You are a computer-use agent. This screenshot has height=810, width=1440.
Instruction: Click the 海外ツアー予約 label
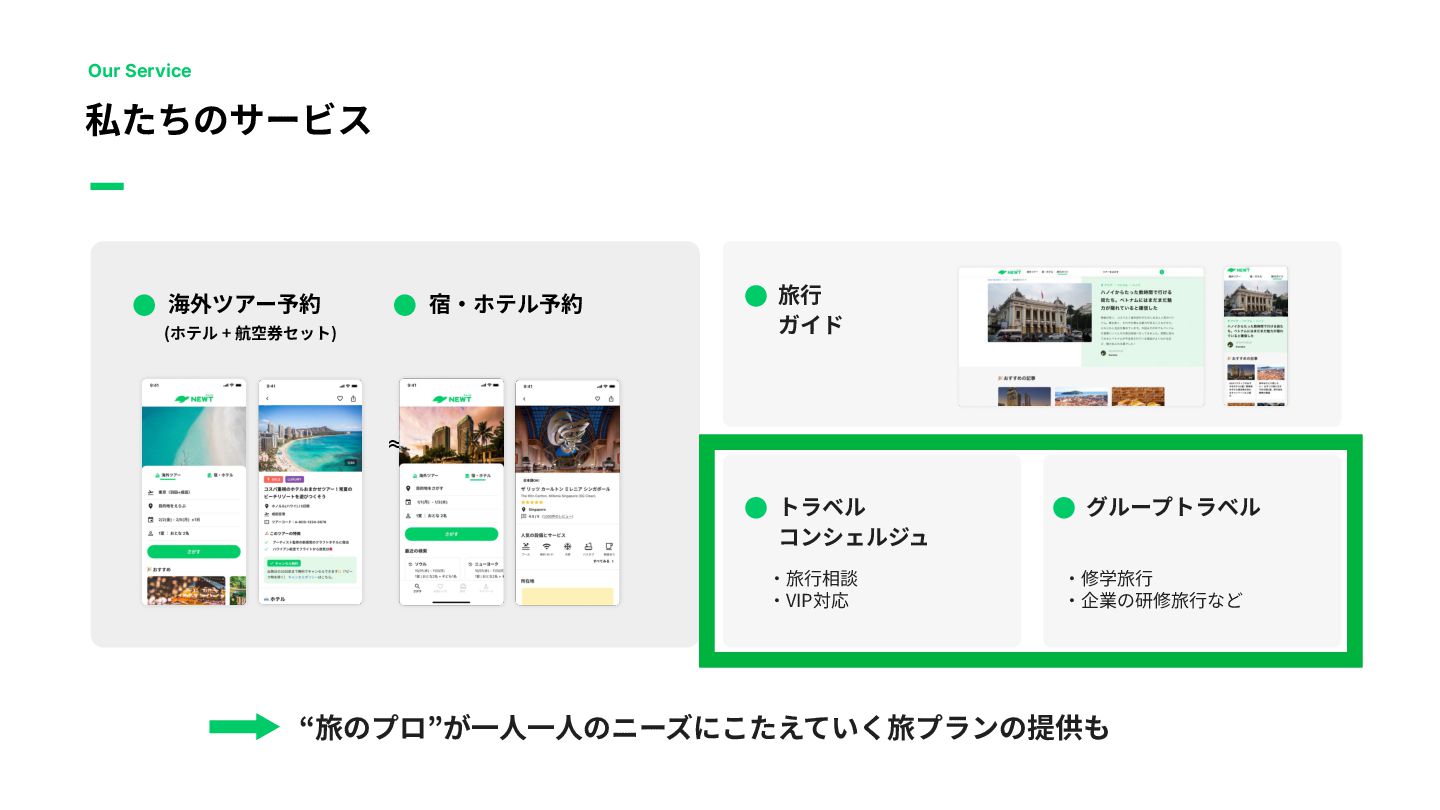244,304
